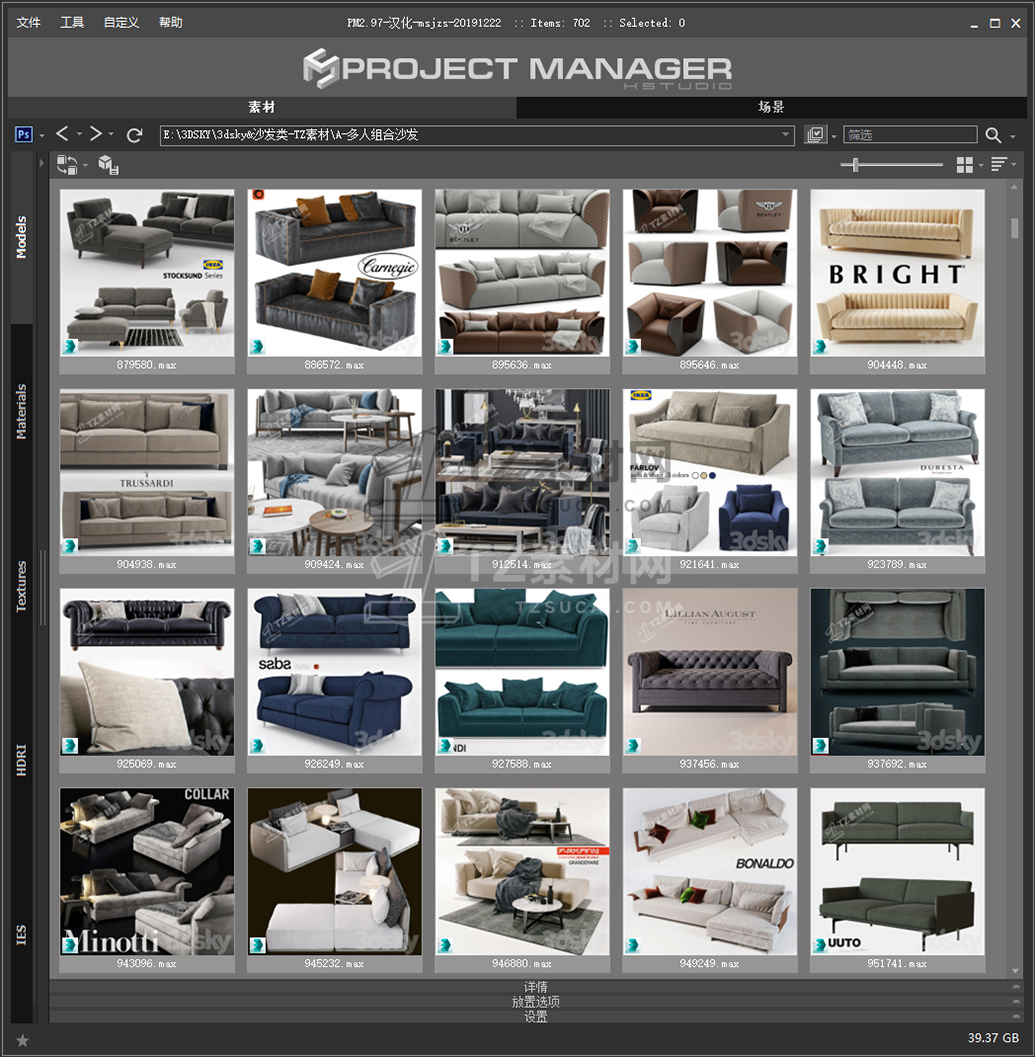
Task: Select the HDRI side tab
Action: click(x=22, y=760)
